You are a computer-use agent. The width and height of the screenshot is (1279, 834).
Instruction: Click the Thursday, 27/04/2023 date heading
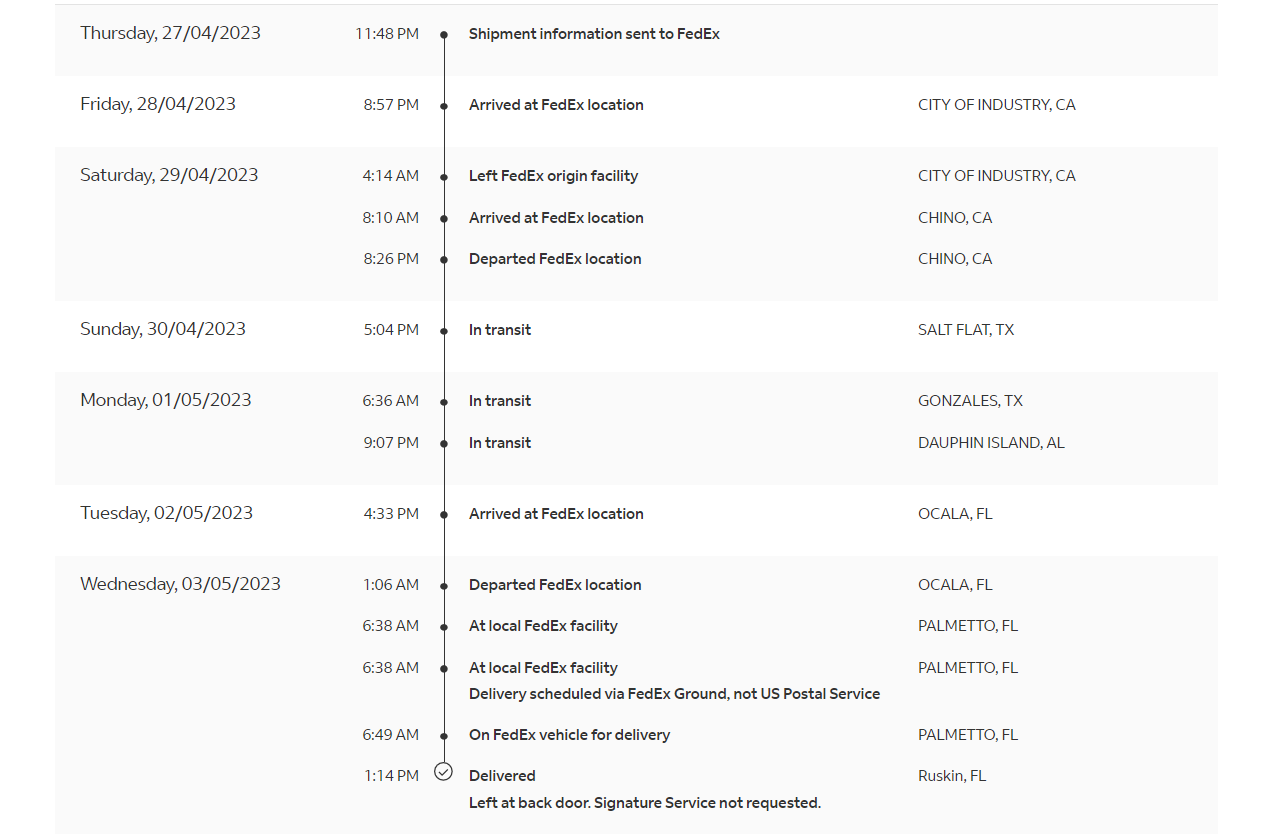(x=170, y=33)
